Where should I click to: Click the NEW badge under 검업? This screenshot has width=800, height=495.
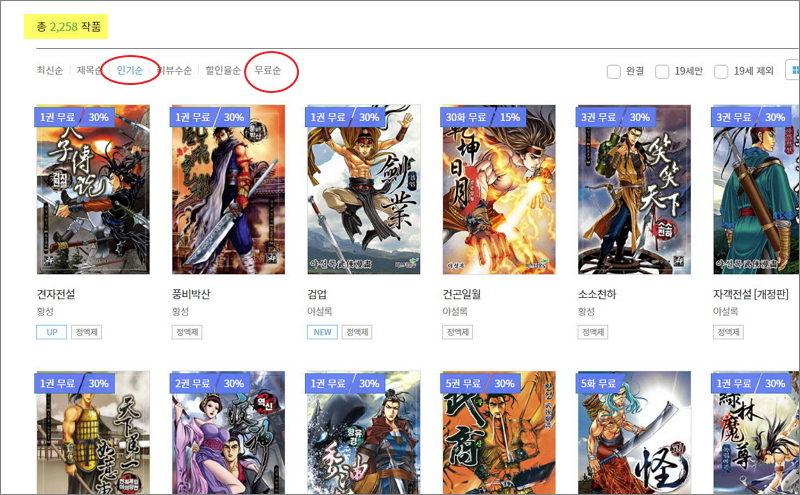[322, 332]
